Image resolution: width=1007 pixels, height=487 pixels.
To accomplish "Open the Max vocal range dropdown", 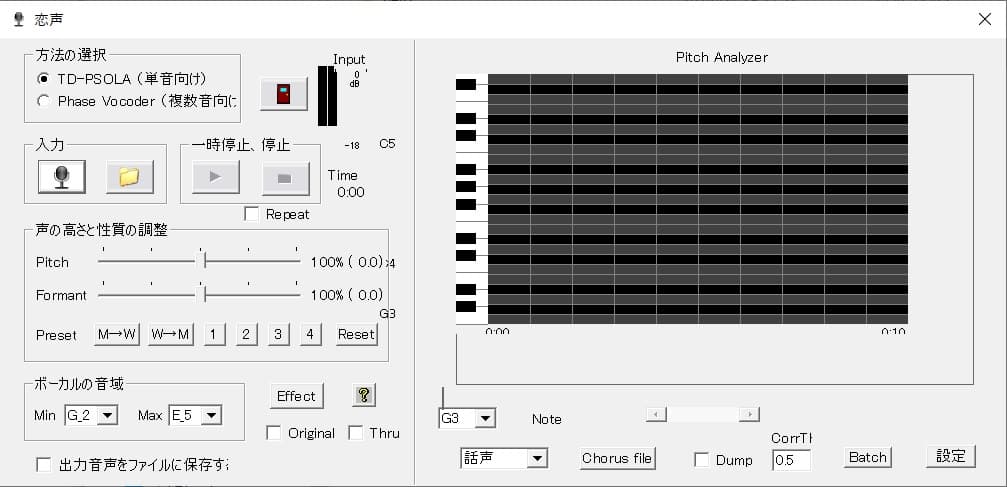I will pos(211,416).
